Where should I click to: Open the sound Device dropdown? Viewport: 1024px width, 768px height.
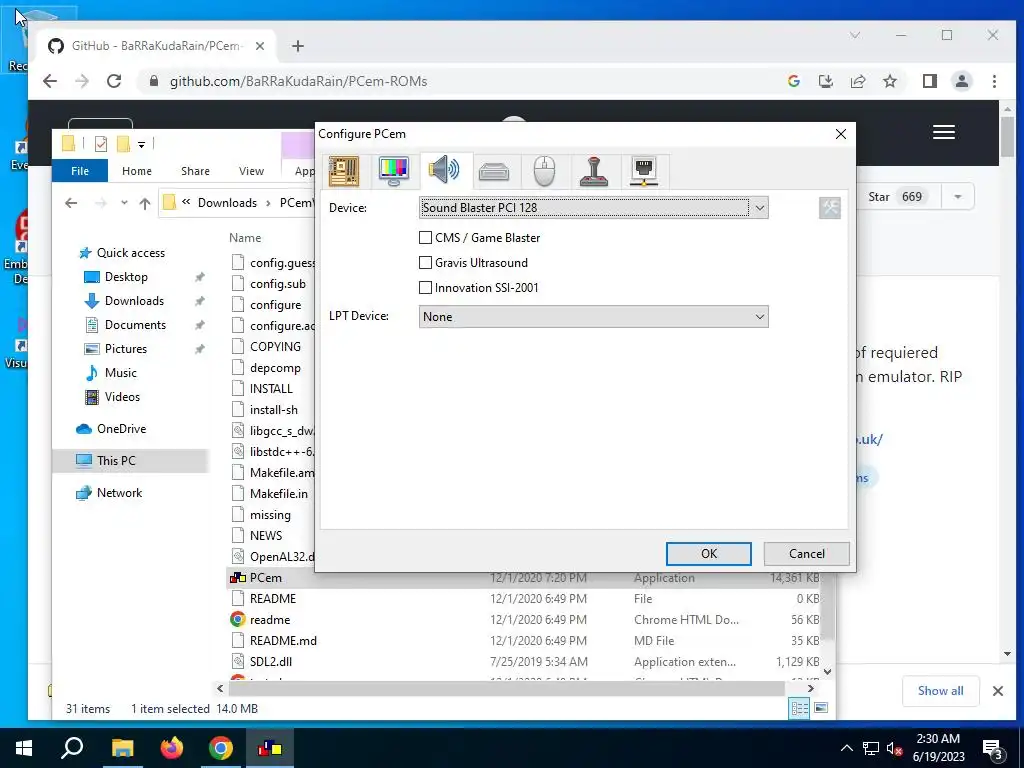pyautogui.click(x=593, y=208)
